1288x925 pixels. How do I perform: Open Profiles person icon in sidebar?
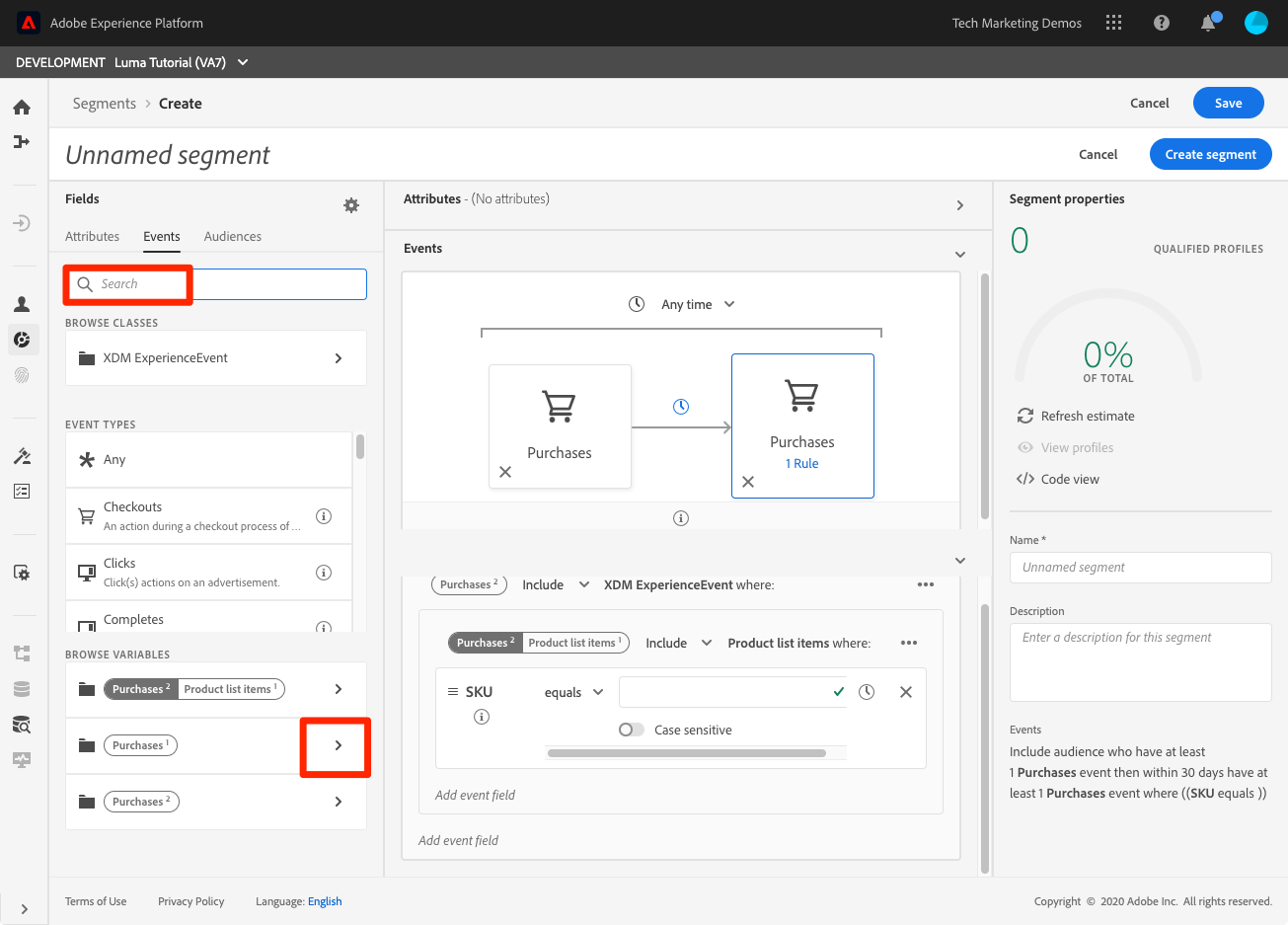click(x=22, y=304)
